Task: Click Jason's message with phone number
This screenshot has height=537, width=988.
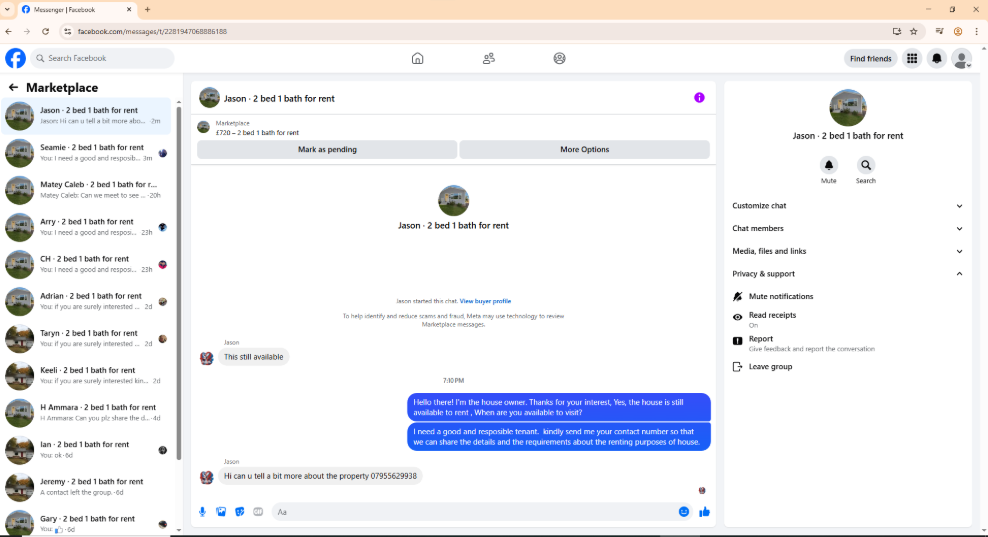Action: [x=320, y=476]
